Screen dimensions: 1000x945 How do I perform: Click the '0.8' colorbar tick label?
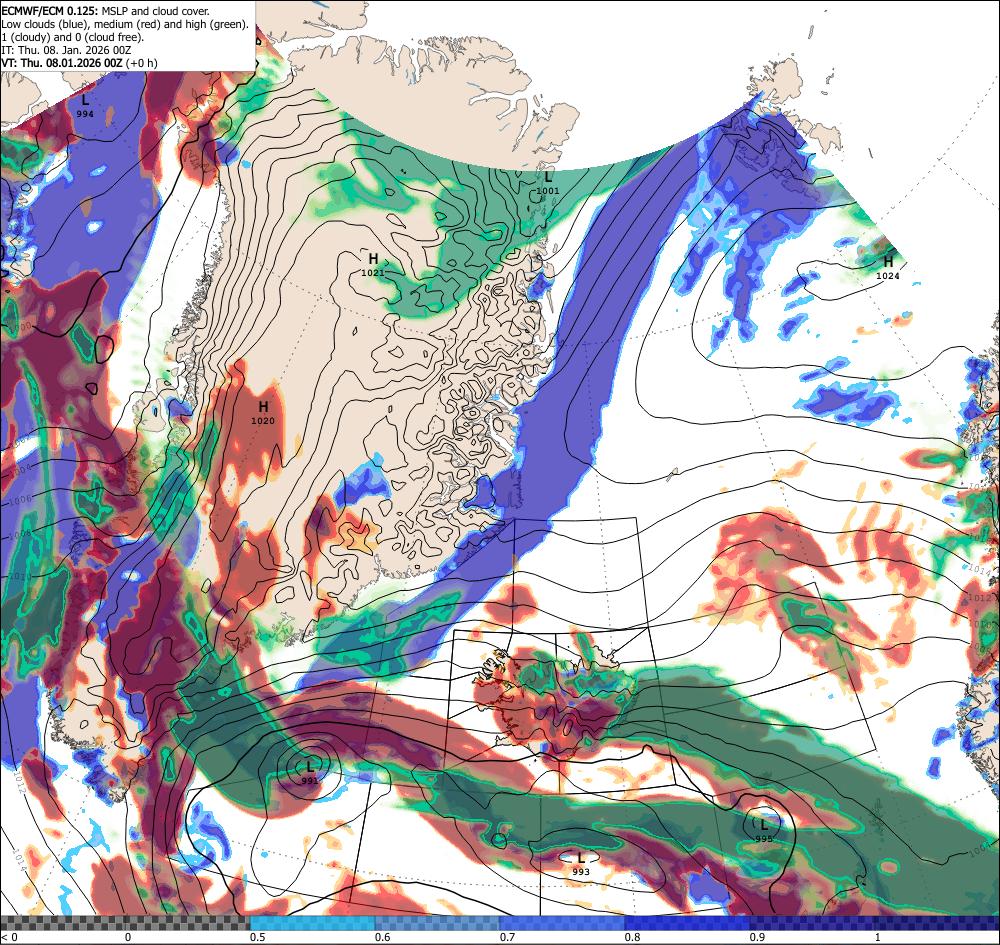633,937
